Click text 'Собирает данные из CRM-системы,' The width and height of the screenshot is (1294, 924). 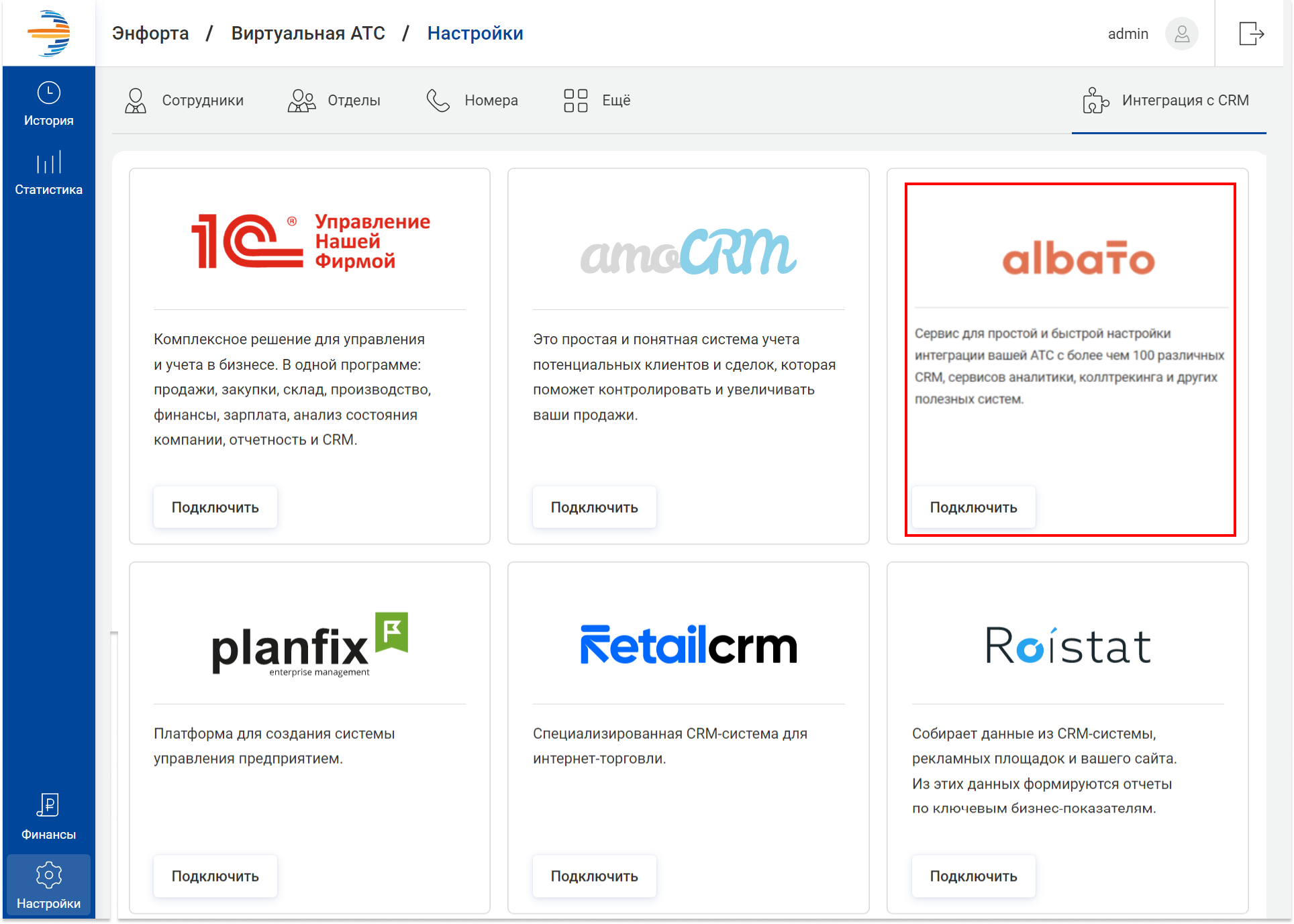pos(1034,733)
